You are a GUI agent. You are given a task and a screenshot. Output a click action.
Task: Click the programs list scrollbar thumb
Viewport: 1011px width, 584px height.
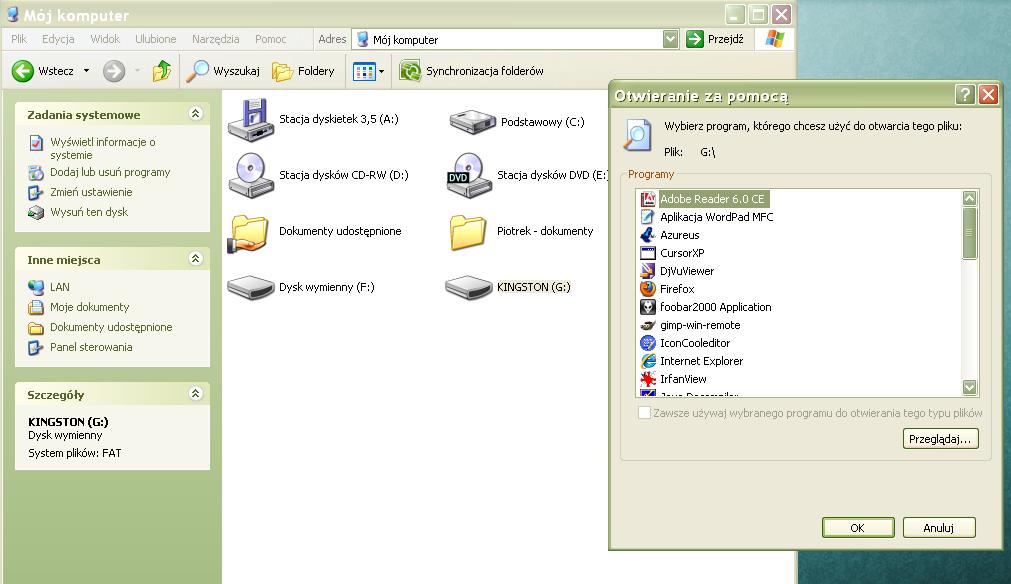tap(970, 233)
